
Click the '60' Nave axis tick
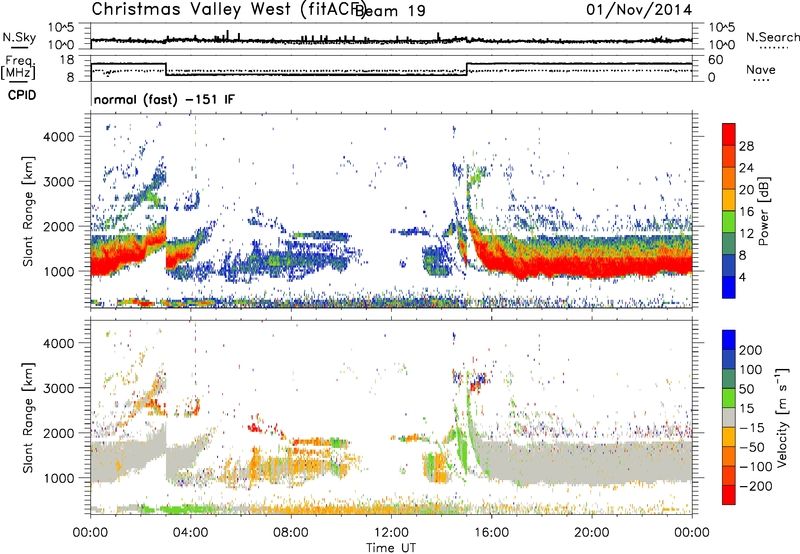click(716, 60)
